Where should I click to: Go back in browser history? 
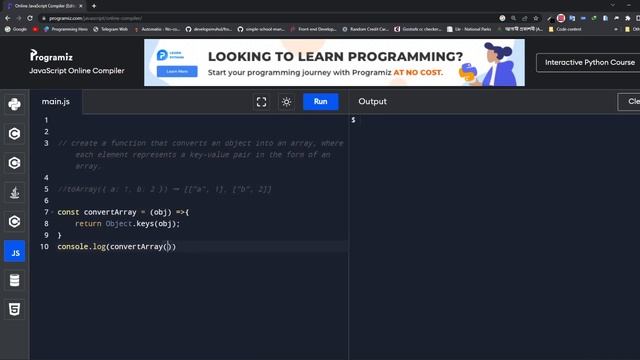[8, 18]
